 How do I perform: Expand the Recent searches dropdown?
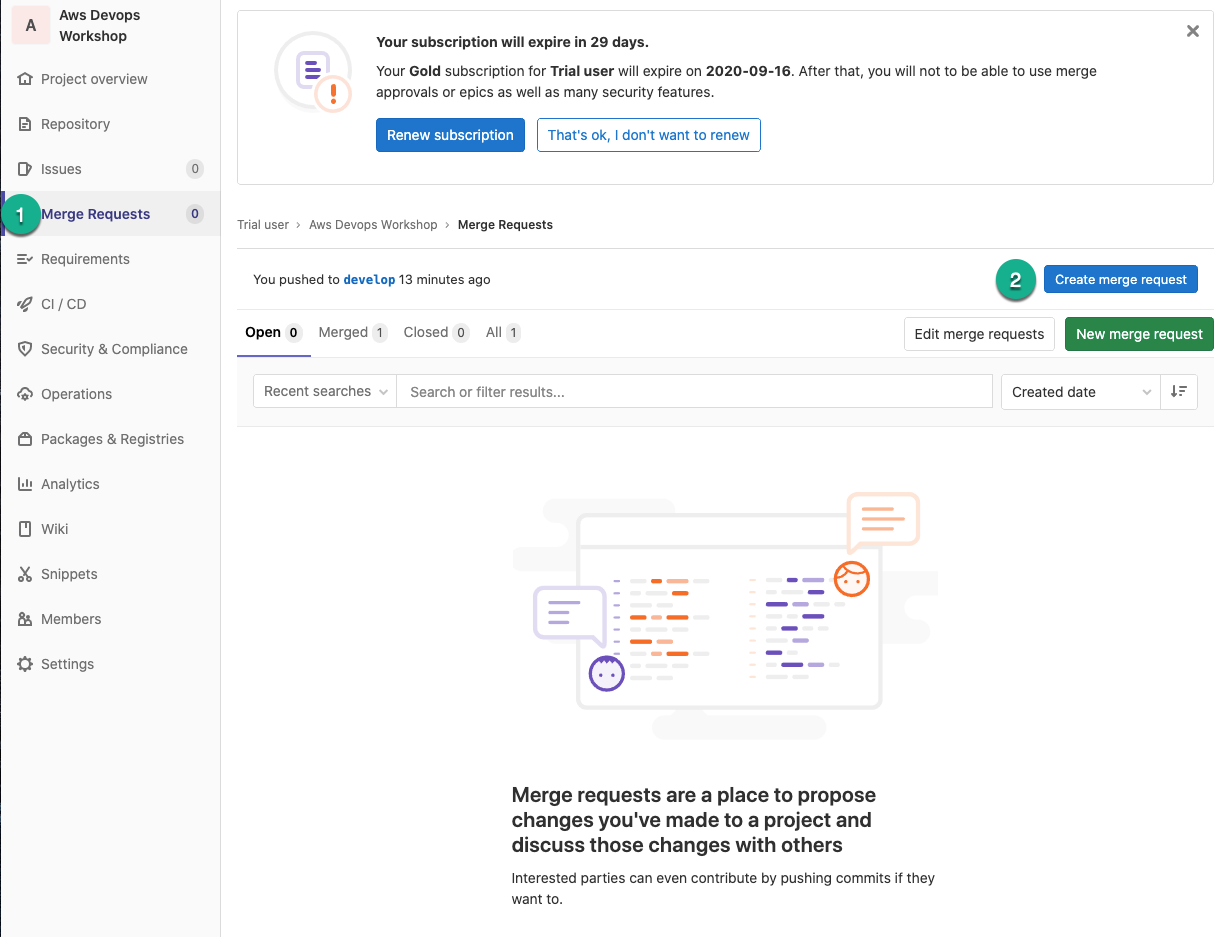pyautogui.click(x=325, y=391)
